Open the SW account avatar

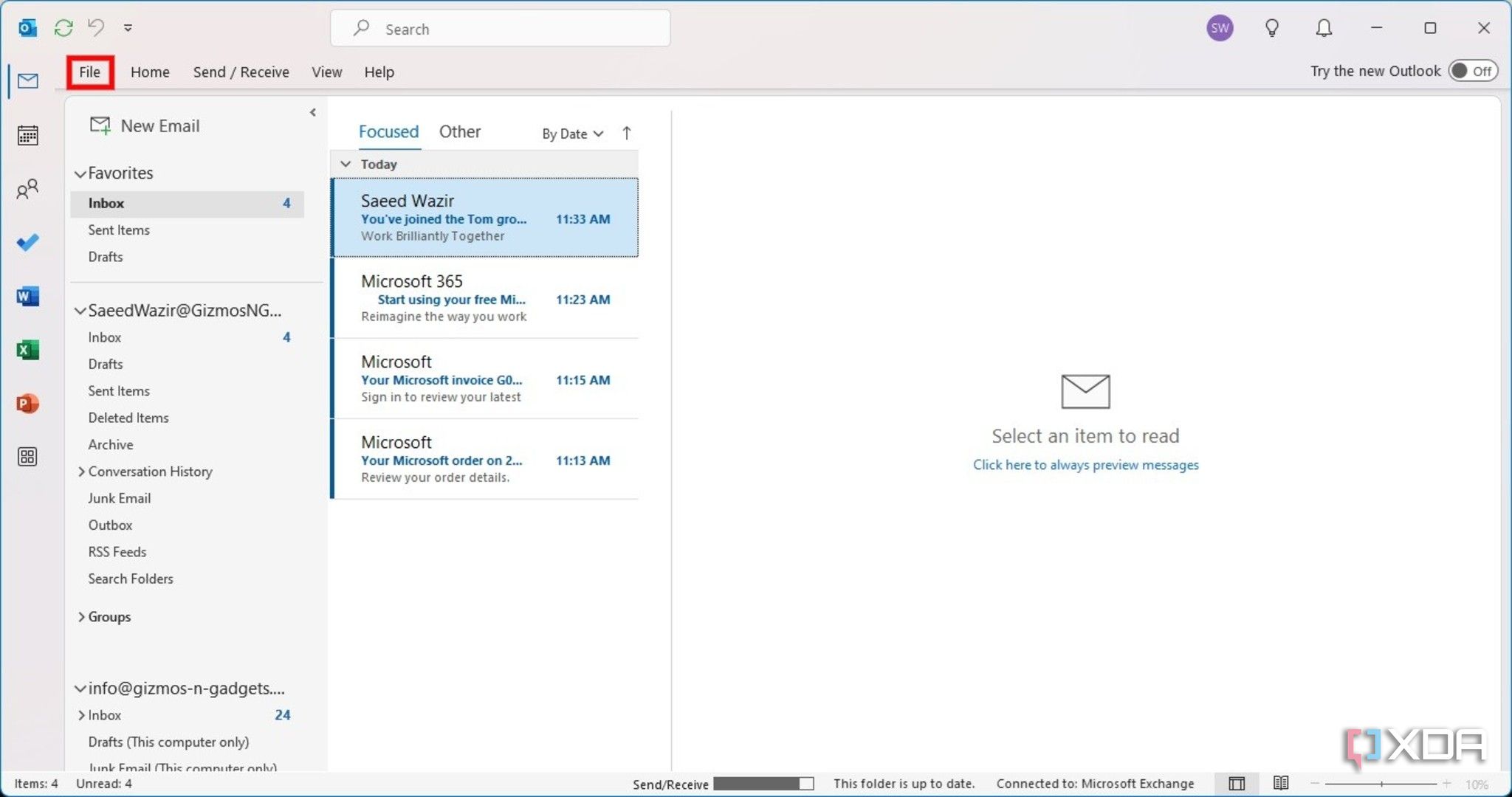(1220, 27)
